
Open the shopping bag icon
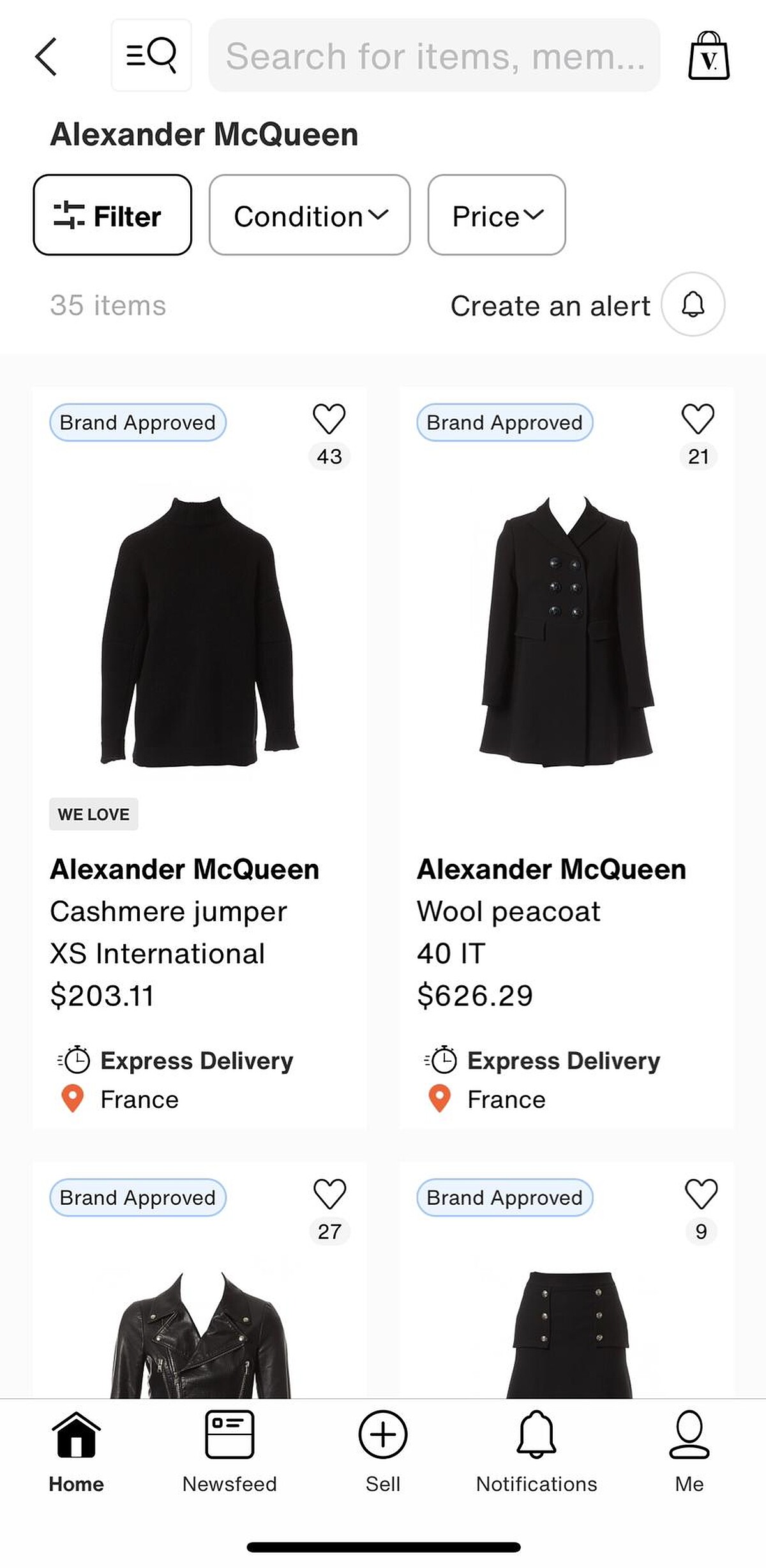[709, 56]
